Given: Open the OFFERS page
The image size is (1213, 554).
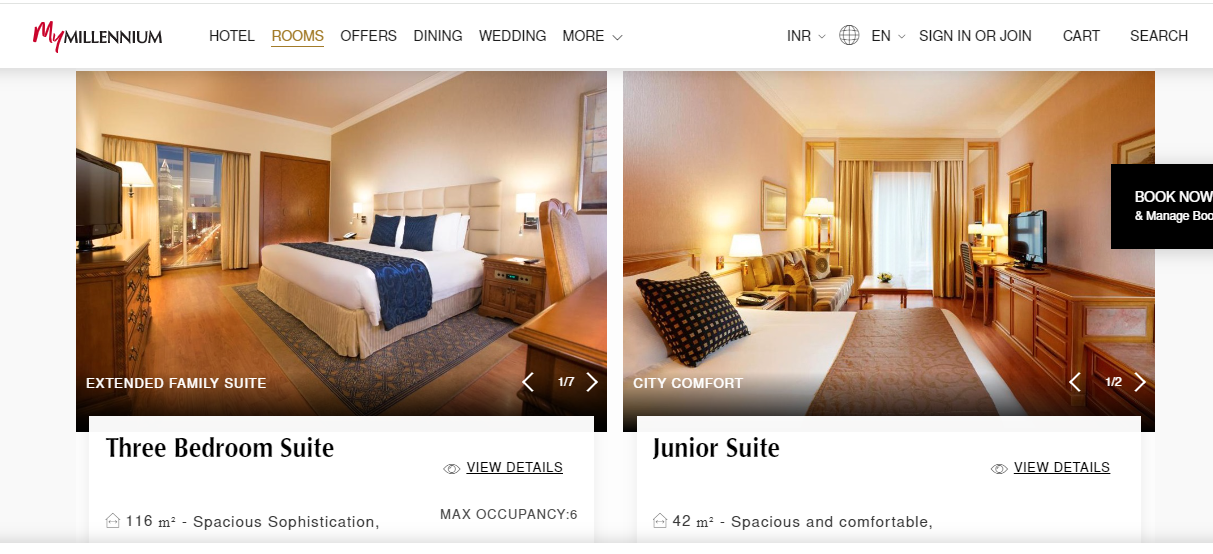Looking at the screenshot, I should [368, 36].
